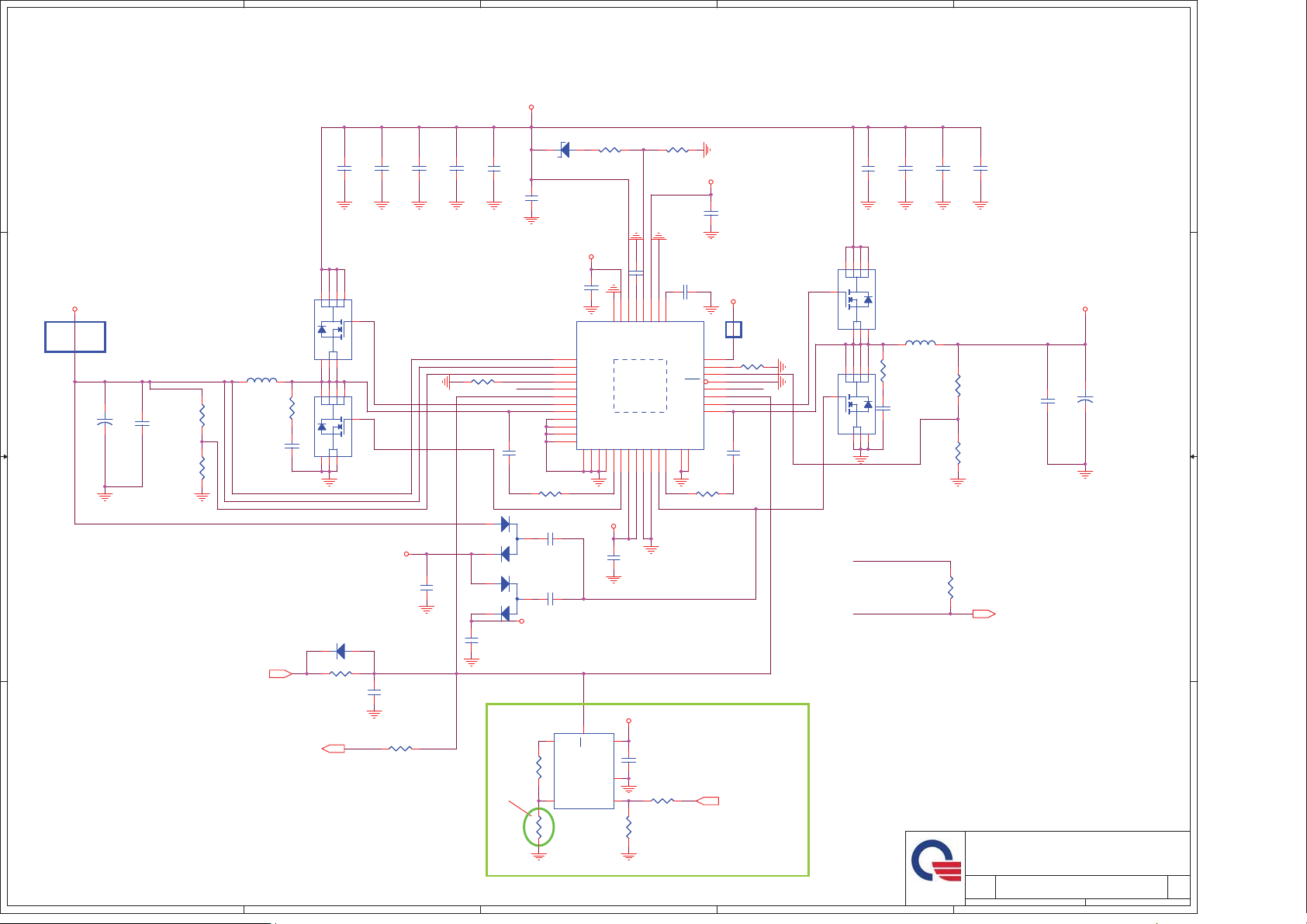Image resolution: width=1307 pixels, height=924 pixels.
Task: Select the upper resistor of the right output divider
Action: [x=959, y=386]
